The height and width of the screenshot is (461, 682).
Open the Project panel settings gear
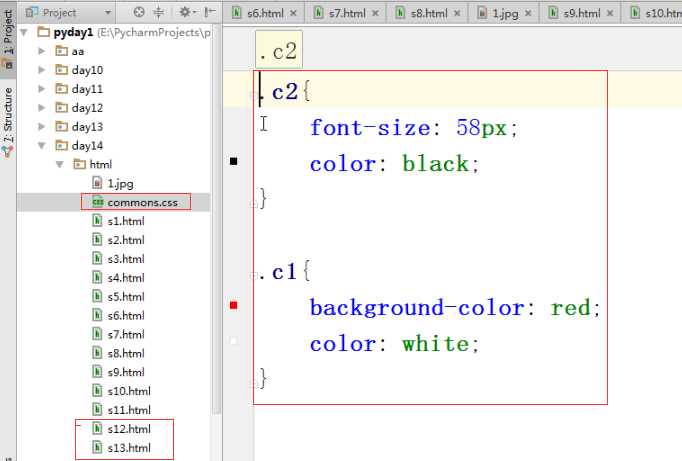point(185,12)
